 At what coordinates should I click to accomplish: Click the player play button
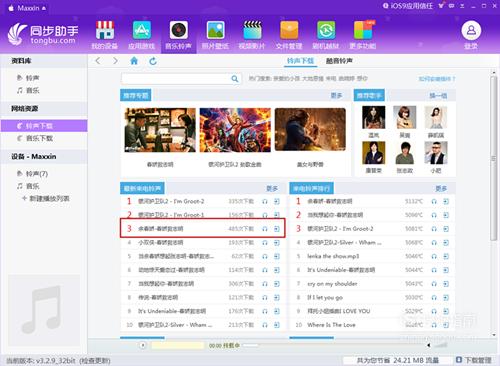click(x=143, y=345)
